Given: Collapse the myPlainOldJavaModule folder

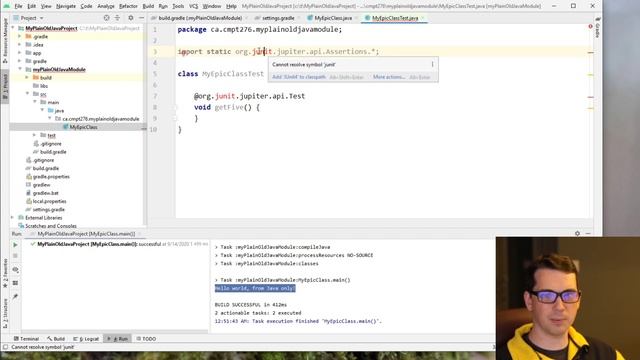Looking at the screenshot, I should (x=20, y=69).
